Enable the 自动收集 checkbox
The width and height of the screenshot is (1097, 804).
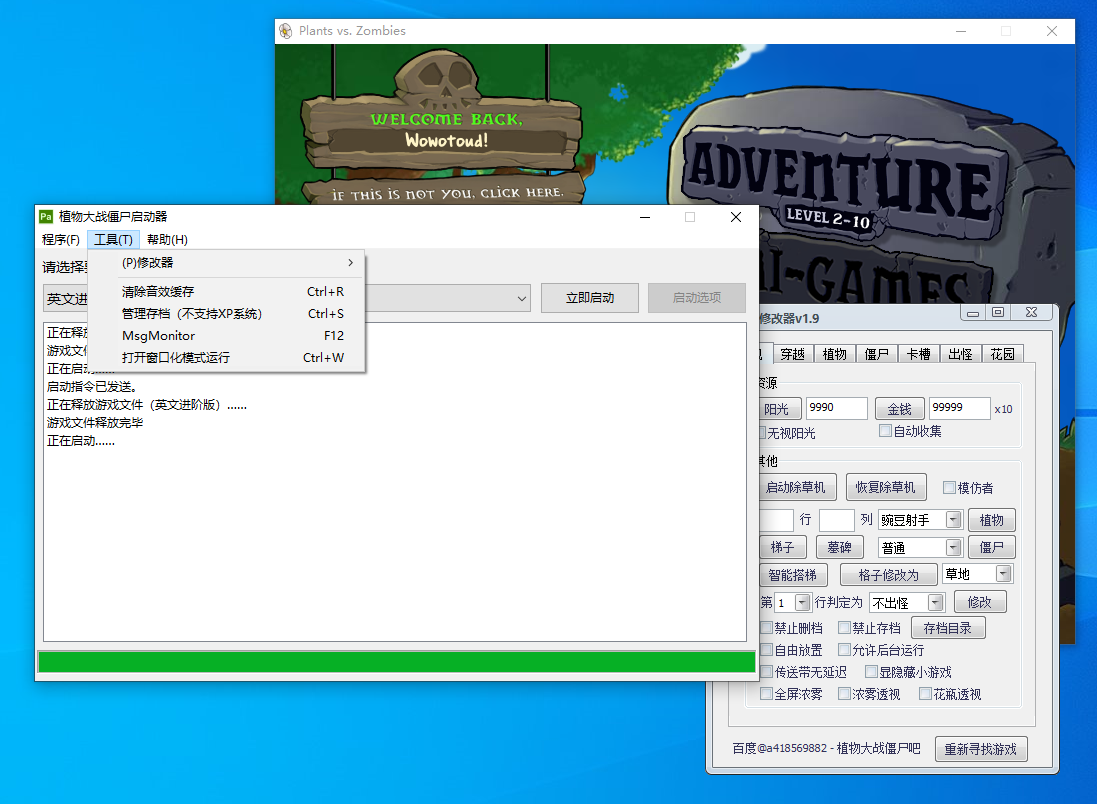coord(885,431)
